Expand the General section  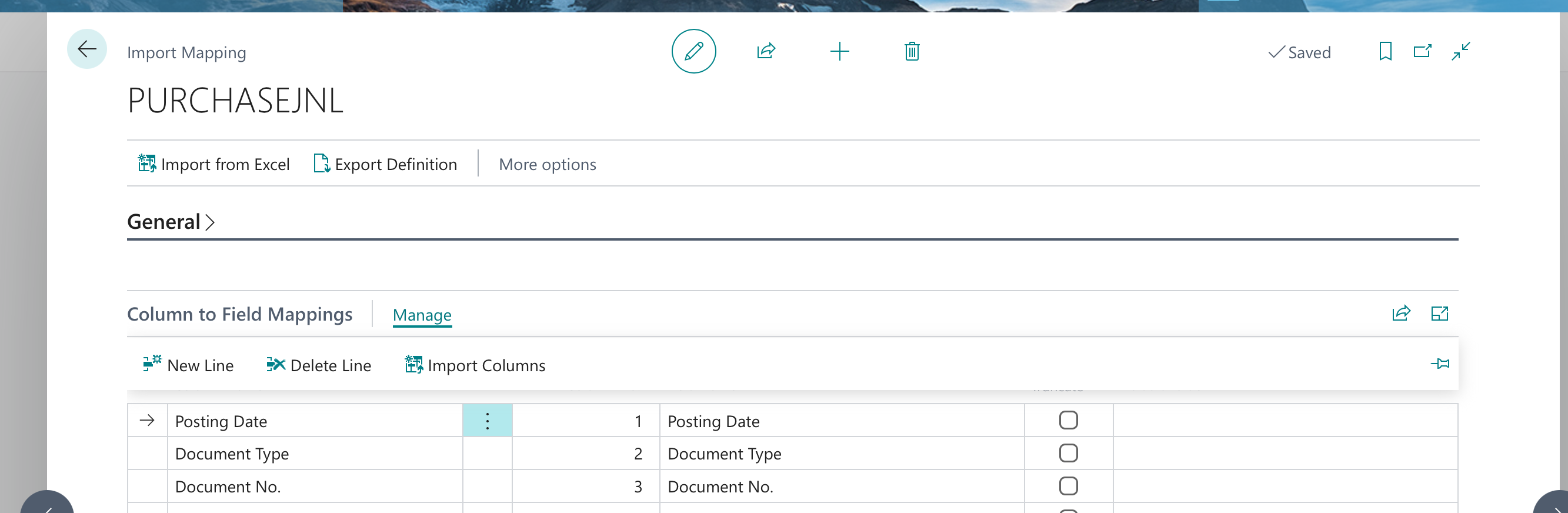171,222
